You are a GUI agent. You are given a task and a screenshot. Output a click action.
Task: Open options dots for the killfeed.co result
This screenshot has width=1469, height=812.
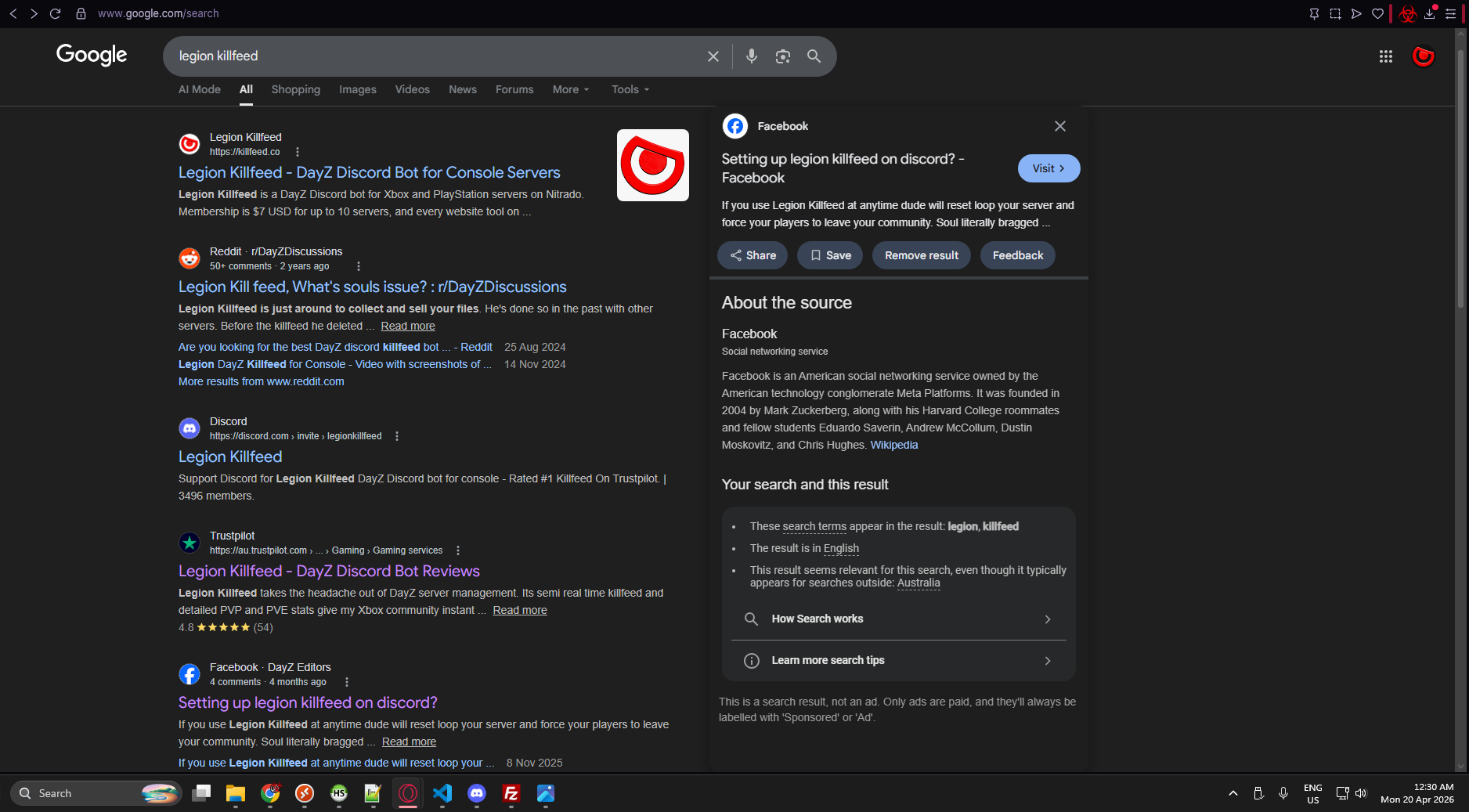click(298, 152)
